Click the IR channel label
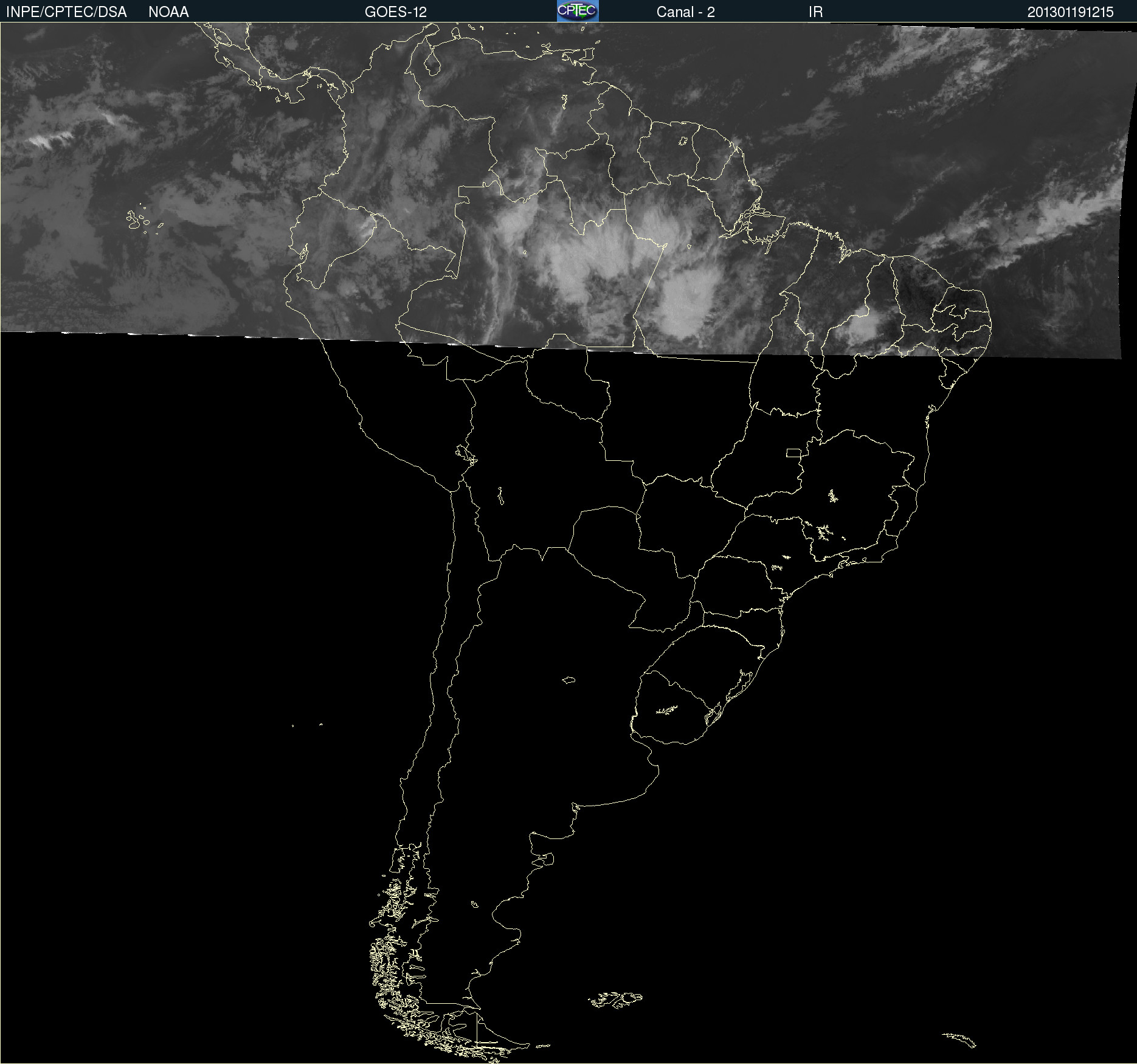Viewport: 1137px width, 1064px height. pos(816,12)
